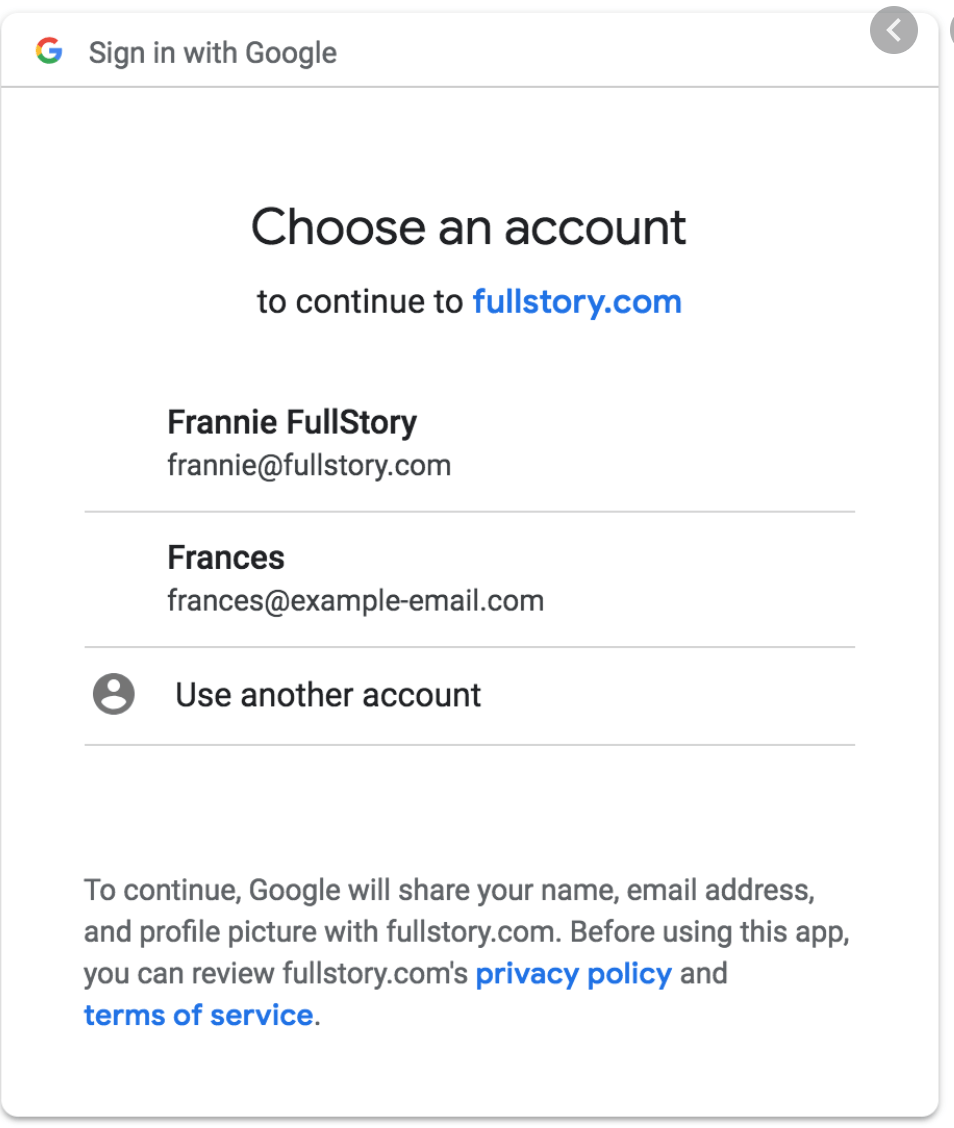The height and width of the screenshot is (1128, 954).
Task: Choose the frannie@fullstory.com email address
Action: (x=309, y=465)
